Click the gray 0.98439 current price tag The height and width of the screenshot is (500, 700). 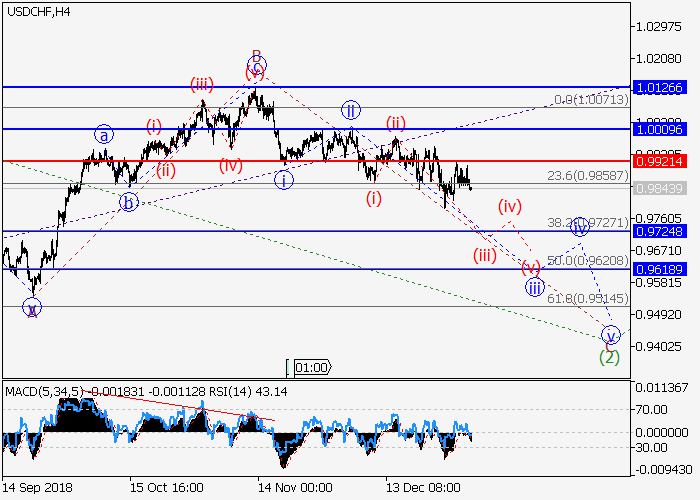[x=663, y=187]
